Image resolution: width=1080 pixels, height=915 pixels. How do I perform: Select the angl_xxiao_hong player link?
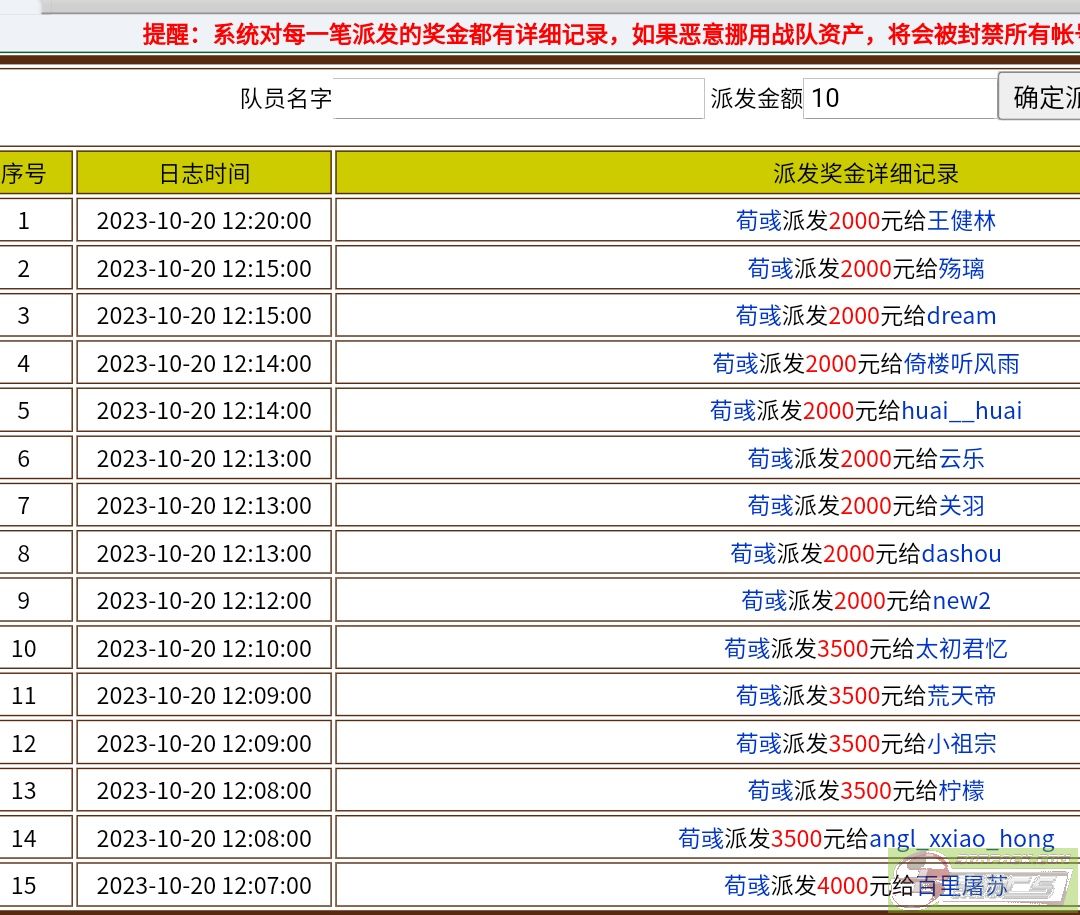(961, 838)
